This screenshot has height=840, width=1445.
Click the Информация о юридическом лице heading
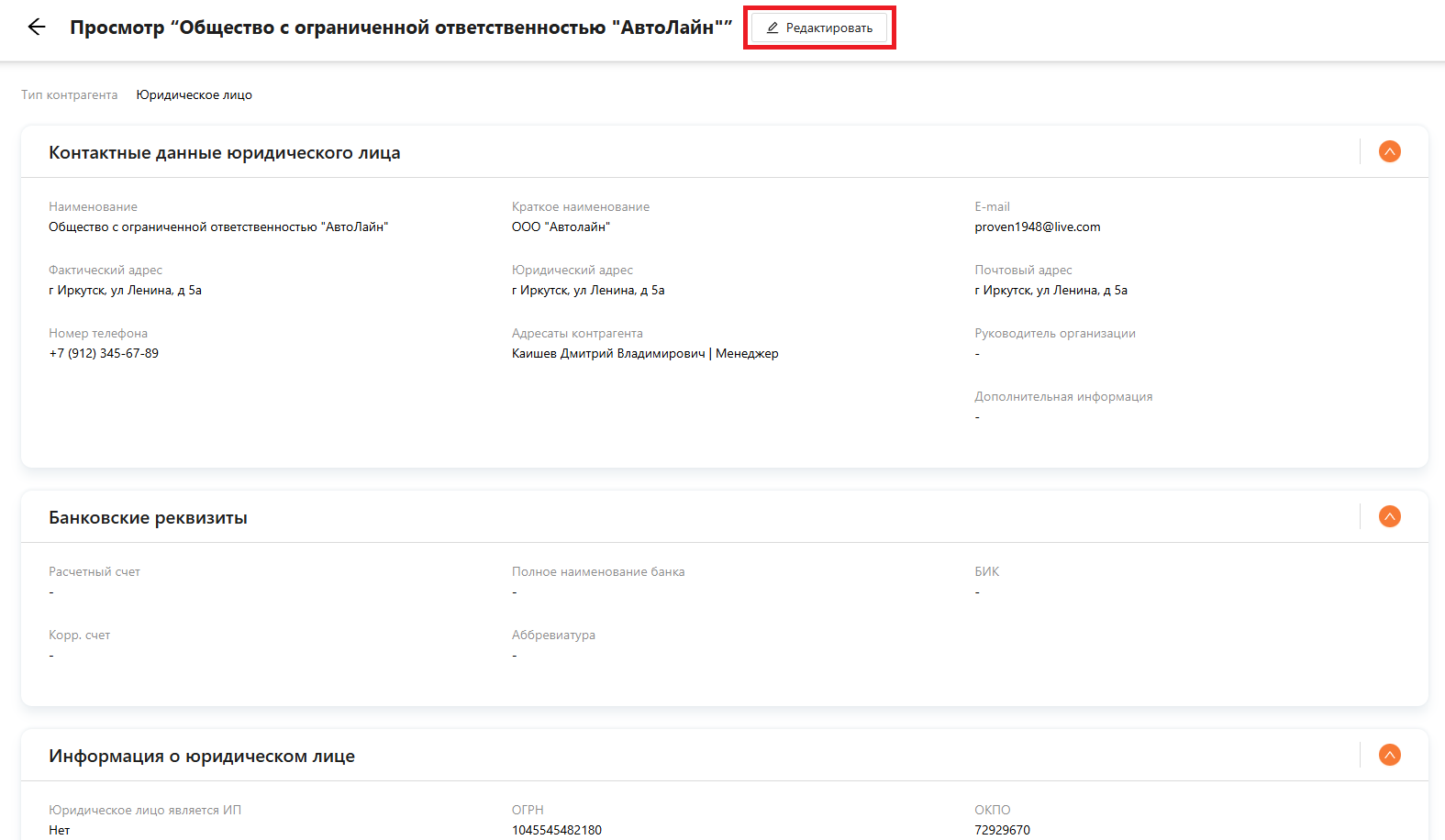(x=202, y=756)
